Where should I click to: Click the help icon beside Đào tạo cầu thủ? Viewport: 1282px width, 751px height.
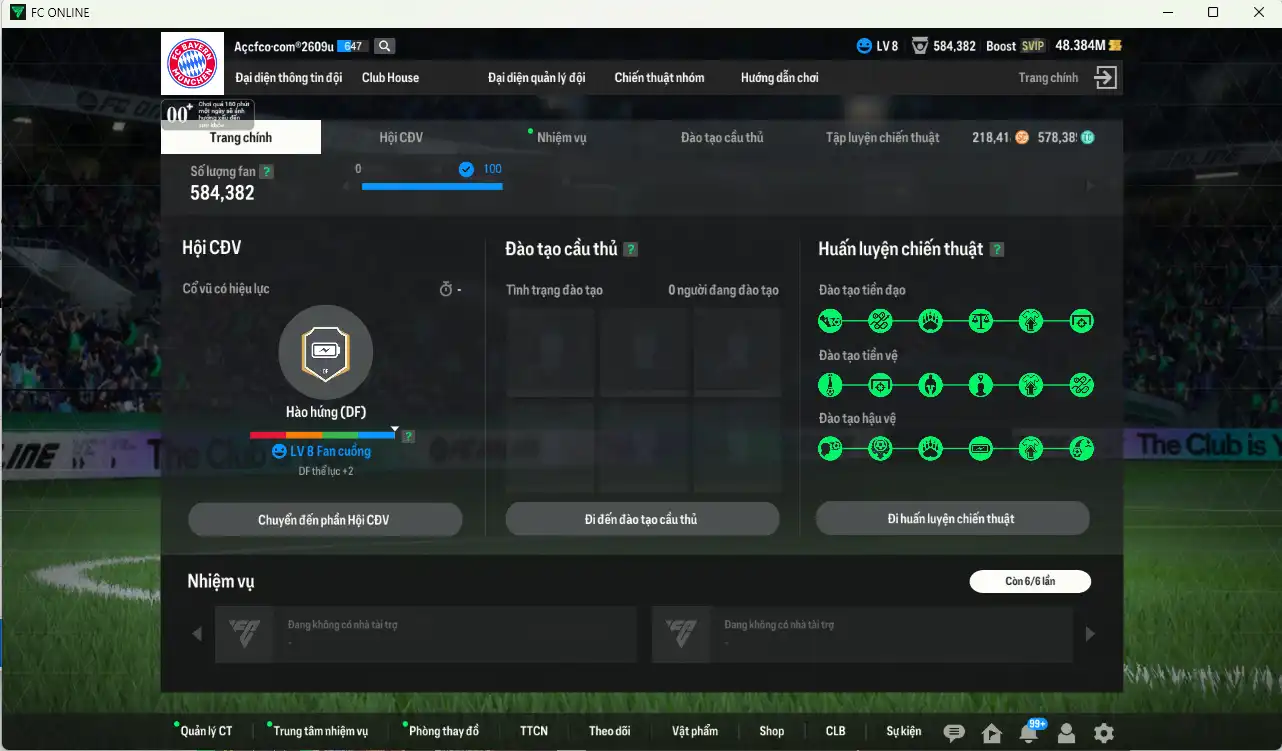tap(631, 250)
